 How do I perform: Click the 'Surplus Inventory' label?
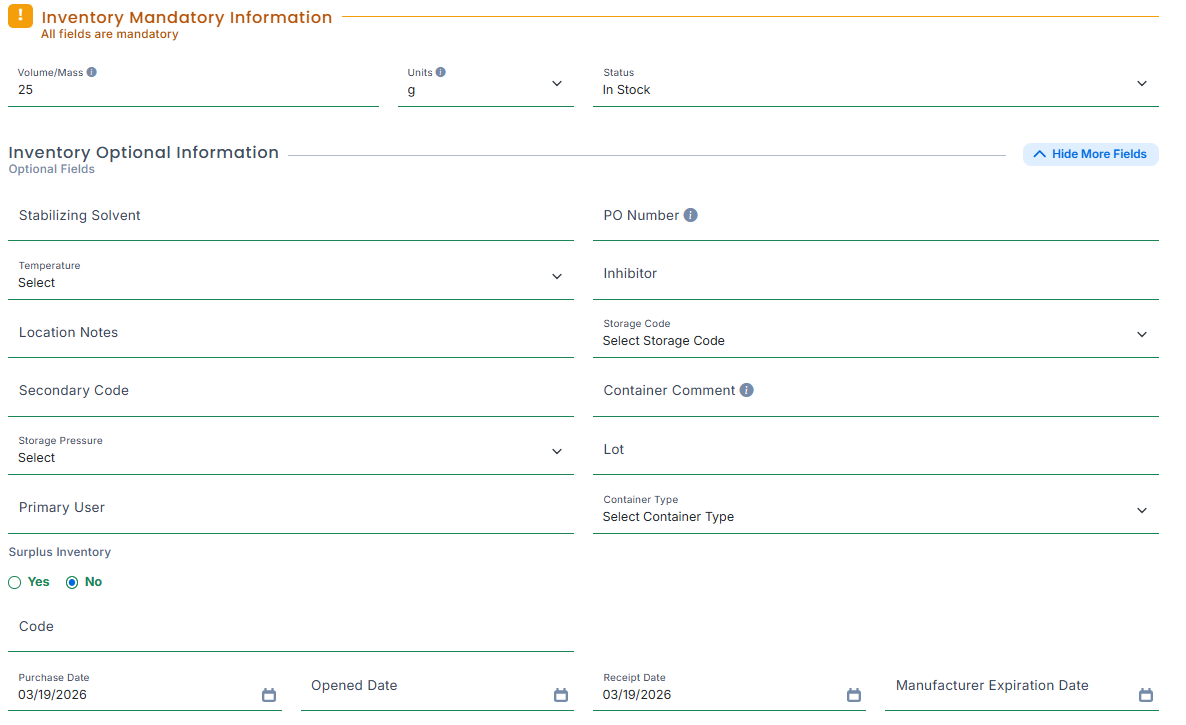click(60, 552)
